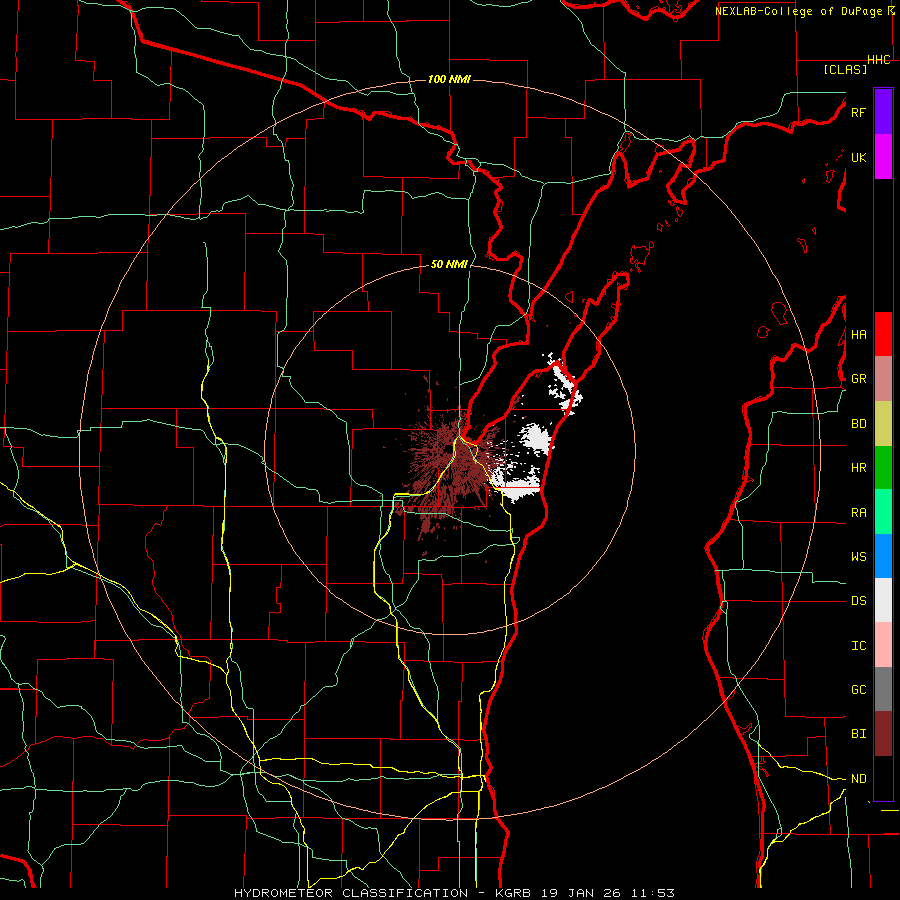Click the GC legend label
900x900 pixels.
click(x=858, y=690)
